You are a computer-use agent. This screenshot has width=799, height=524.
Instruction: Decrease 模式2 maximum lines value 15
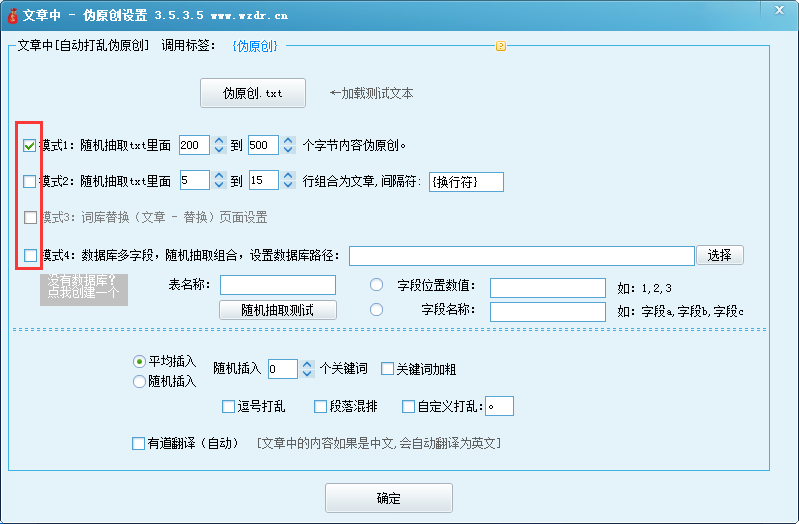tap(288, 185)
